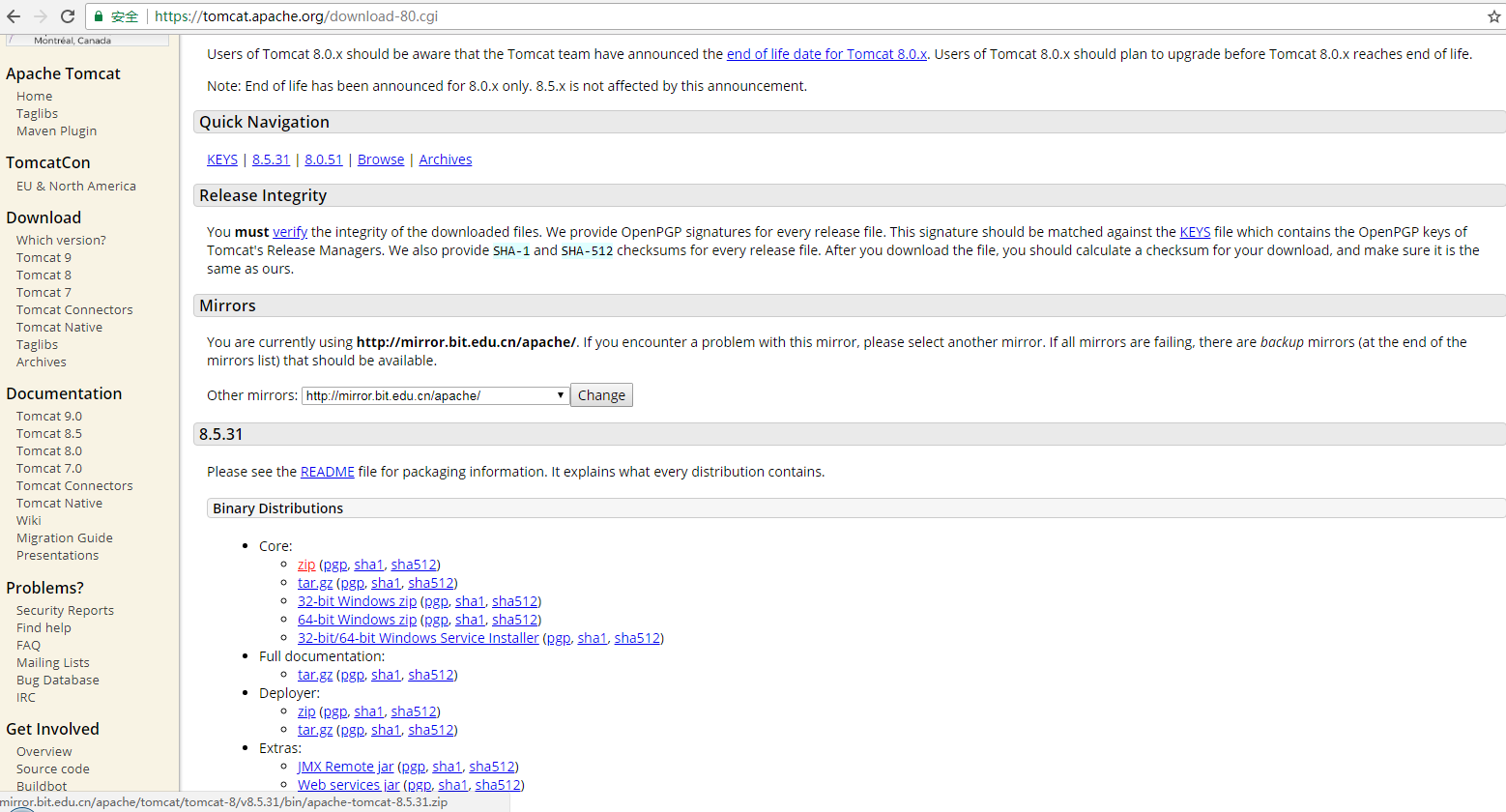Open Tomcat Native under Download
Image resolution: width=1506 pixels, height=812 pixels.
(x=59, y=327)
